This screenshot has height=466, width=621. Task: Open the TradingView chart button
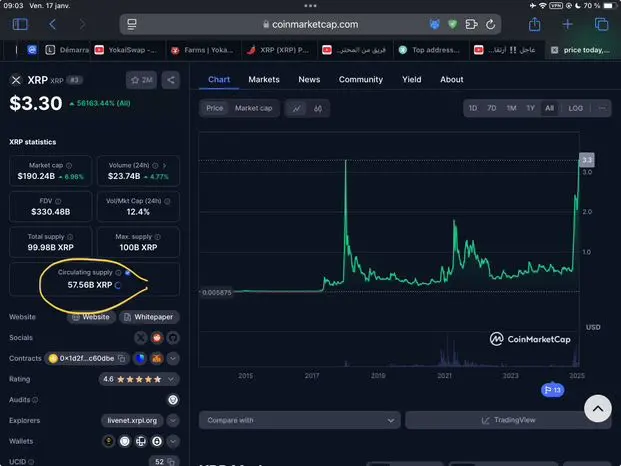(508, 420)
